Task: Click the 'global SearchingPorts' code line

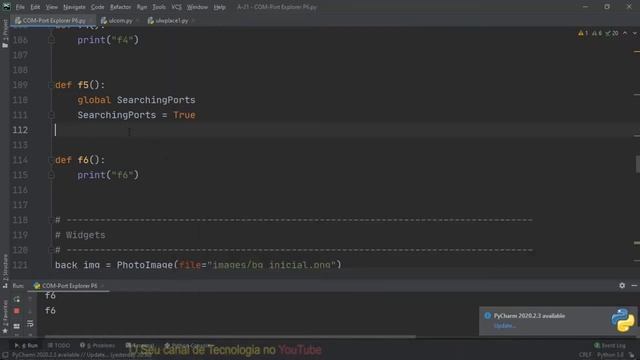Action: coord(136,100)
